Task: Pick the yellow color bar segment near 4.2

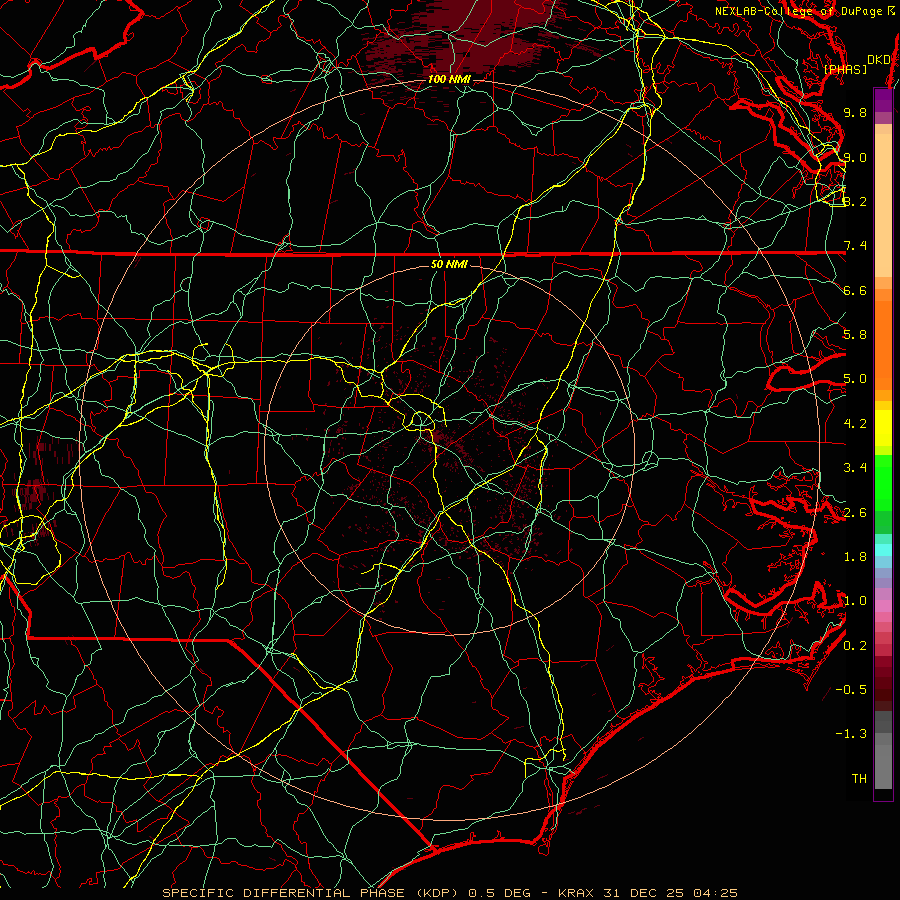Action: coord(883,428)
